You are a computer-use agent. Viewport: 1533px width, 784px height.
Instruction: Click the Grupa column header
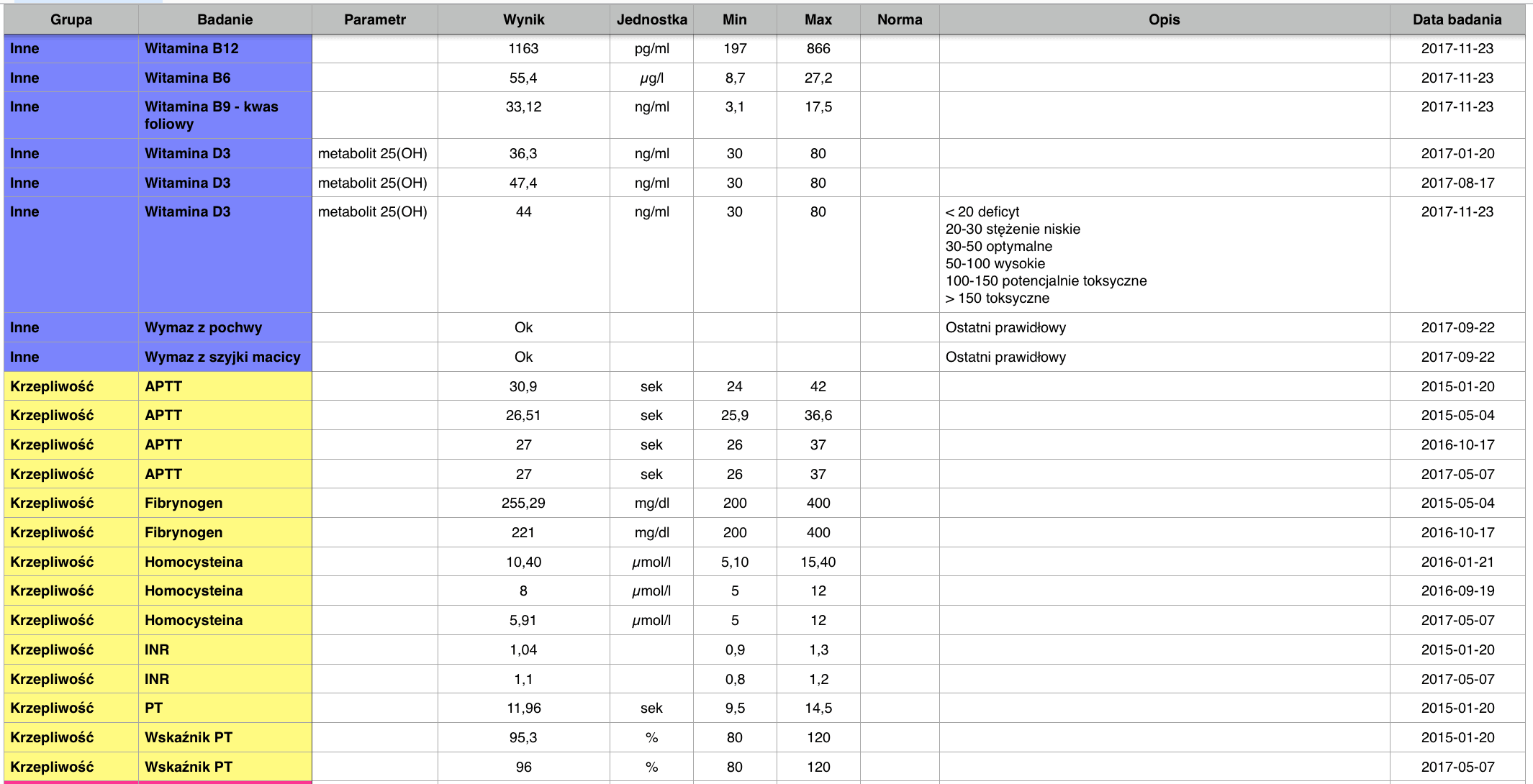point(71,19)
